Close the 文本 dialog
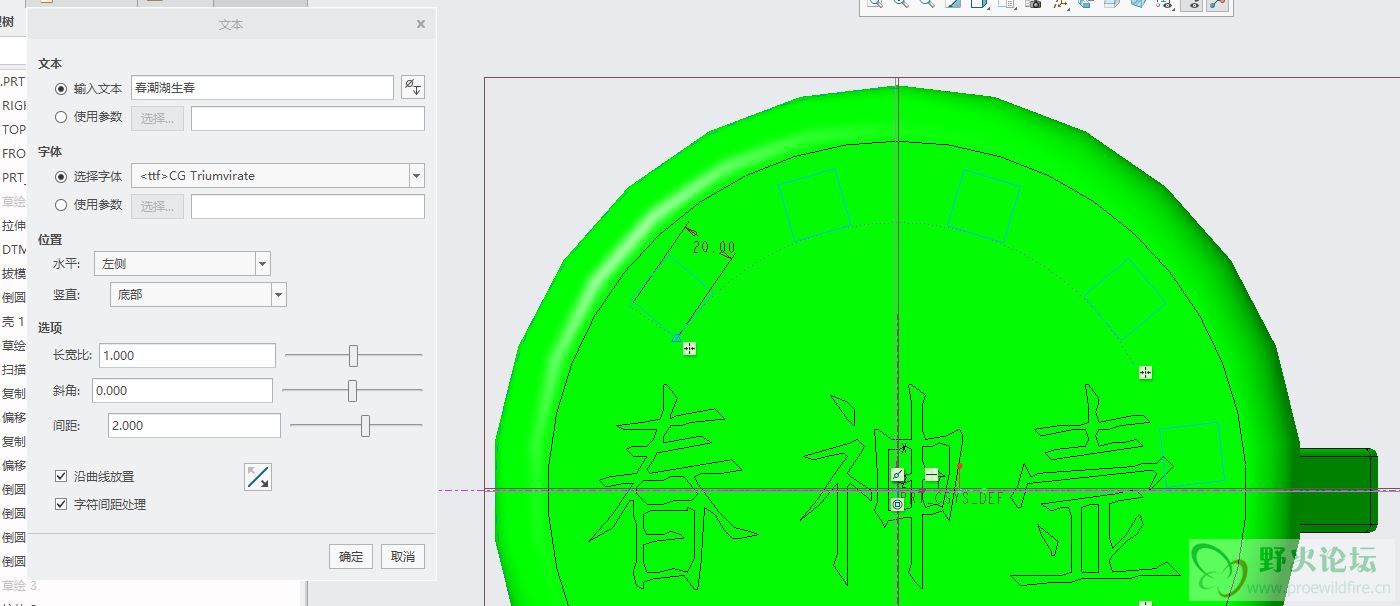1400x606 pixels. click(x=421, y=24)
